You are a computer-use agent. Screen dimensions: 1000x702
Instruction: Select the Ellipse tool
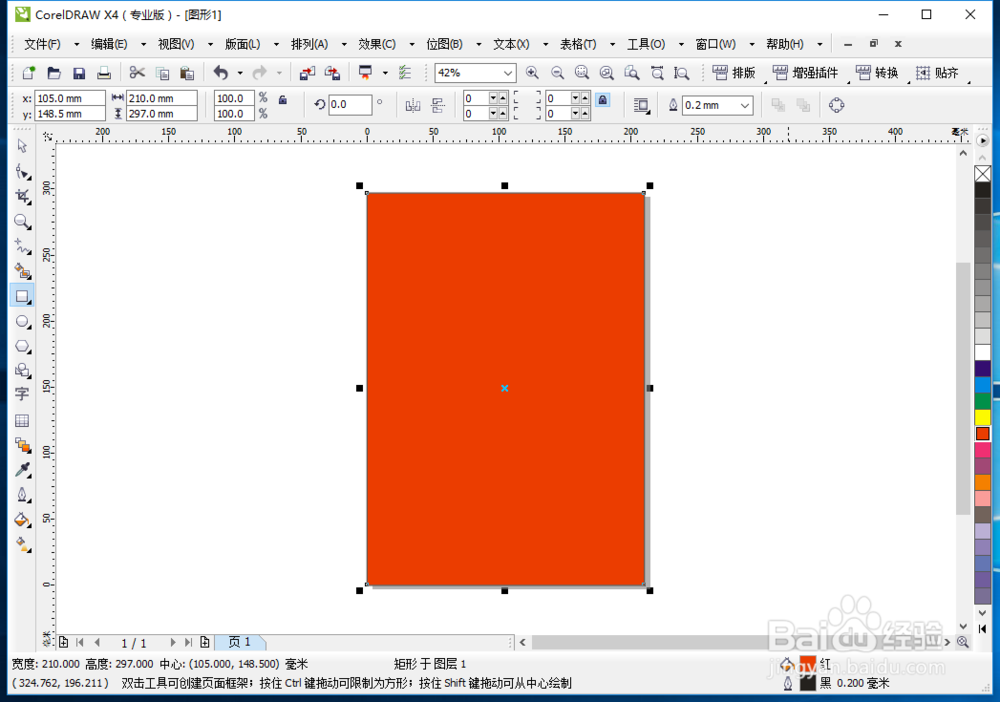(22, 322)
